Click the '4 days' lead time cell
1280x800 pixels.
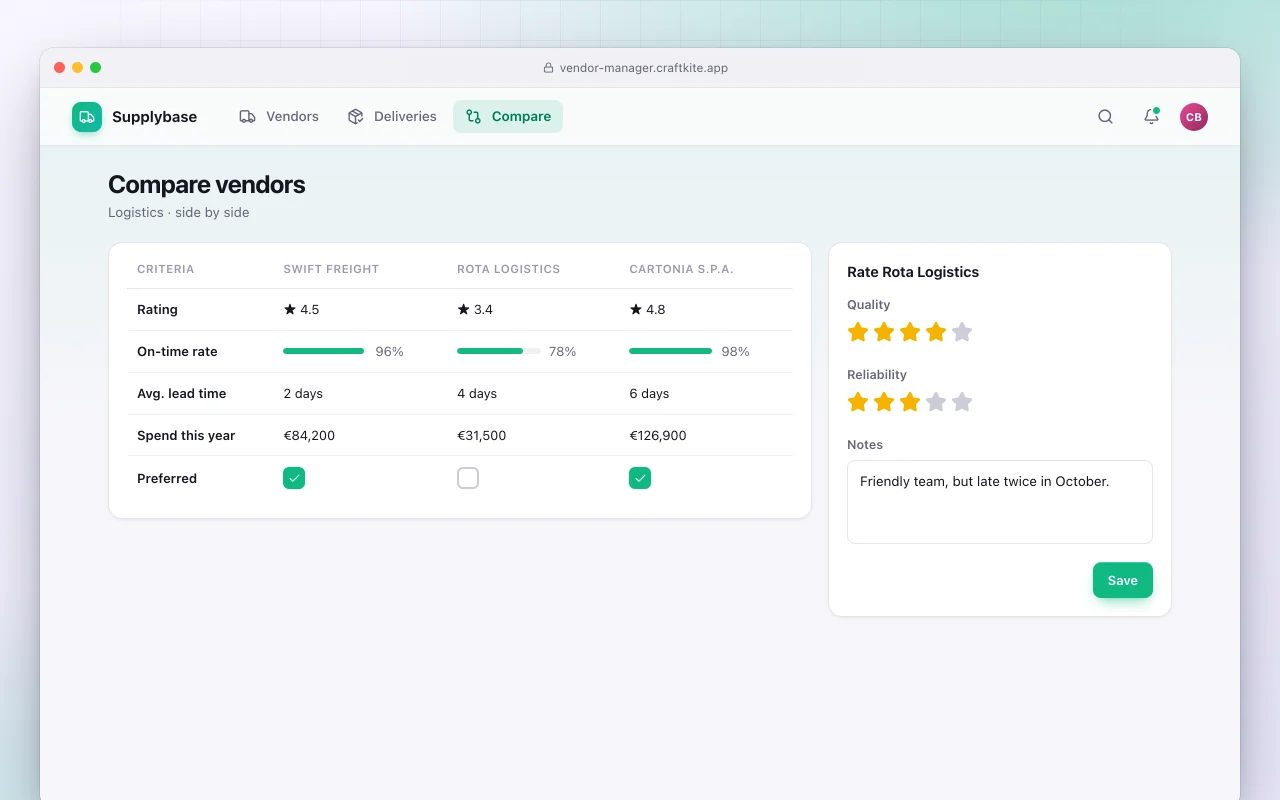[477, 394]
